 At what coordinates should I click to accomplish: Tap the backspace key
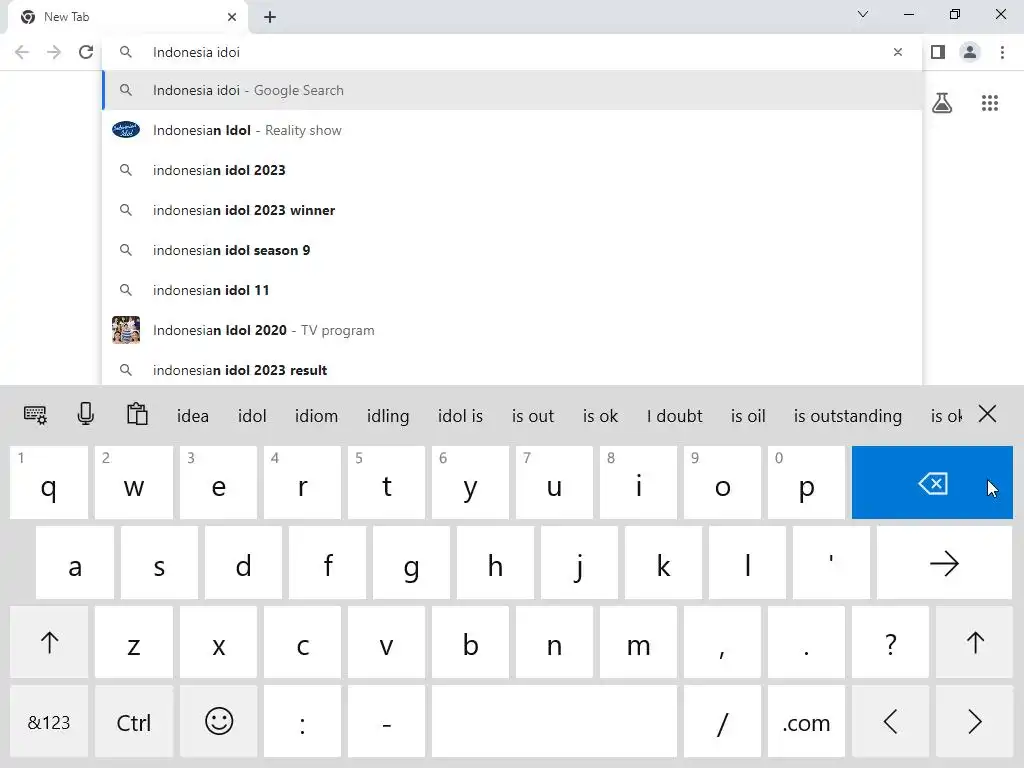point(932,483)
